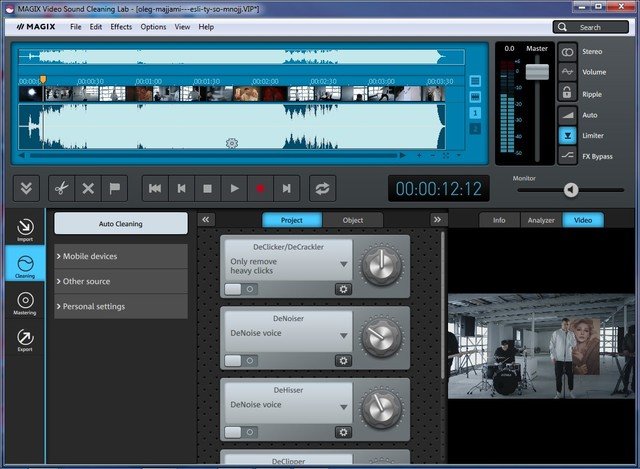Screen dimensions: 640x469
Task: Switch to the Analyzer tab
Action: coord(540,220)
